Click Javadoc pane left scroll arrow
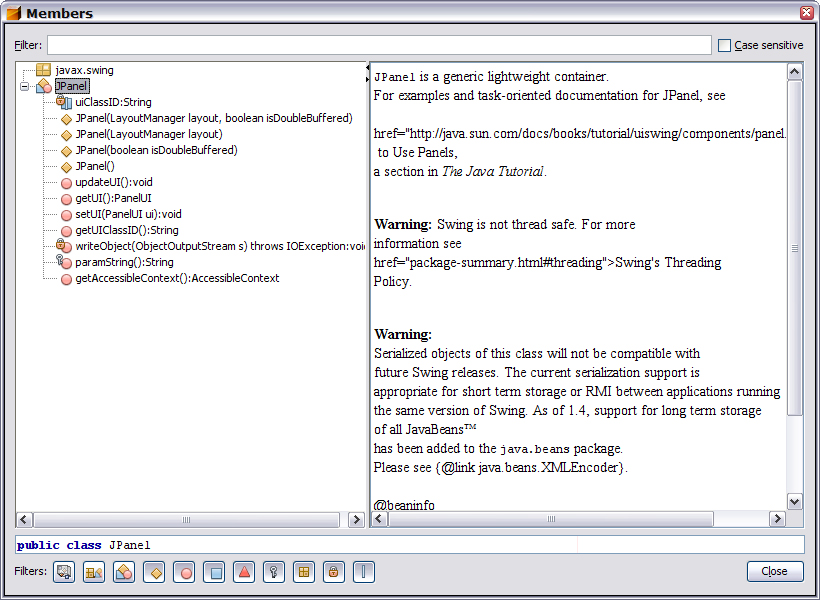 click(380, 519)
